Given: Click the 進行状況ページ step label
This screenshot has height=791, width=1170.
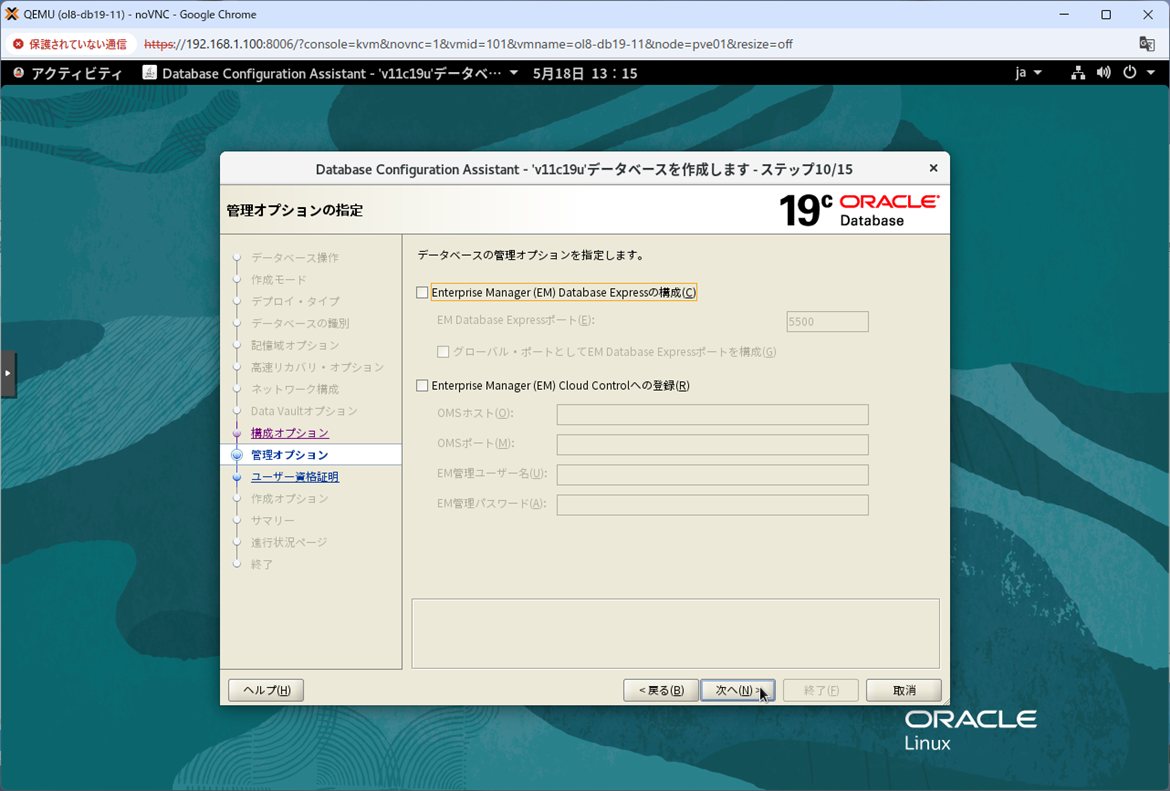Looking at the screenshot, I should (289, 543).
